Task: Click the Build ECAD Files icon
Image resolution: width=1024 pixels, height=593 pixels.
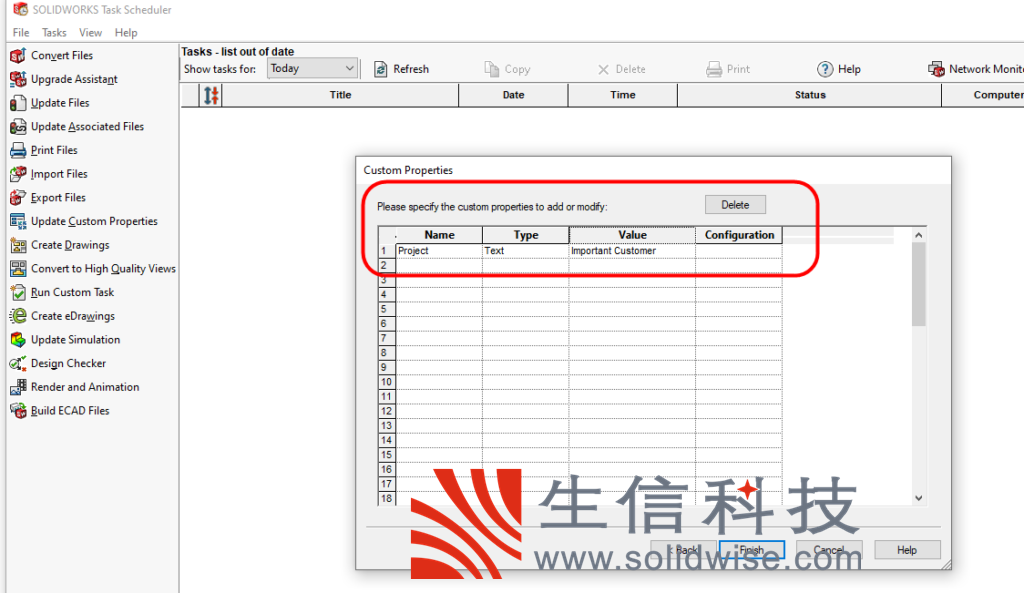Action: [x=18, y=411]
